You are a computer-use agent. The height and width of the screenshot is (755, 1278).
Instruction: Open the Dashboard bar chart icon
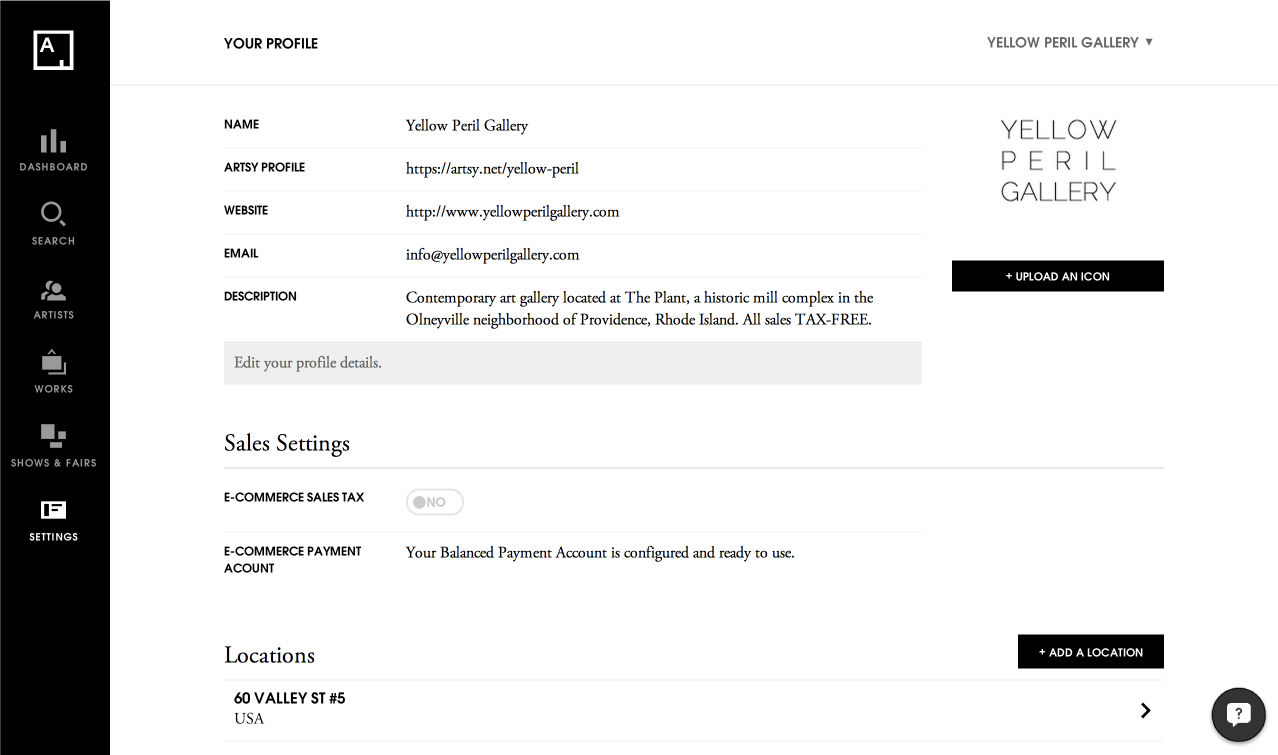click(53, 142)
